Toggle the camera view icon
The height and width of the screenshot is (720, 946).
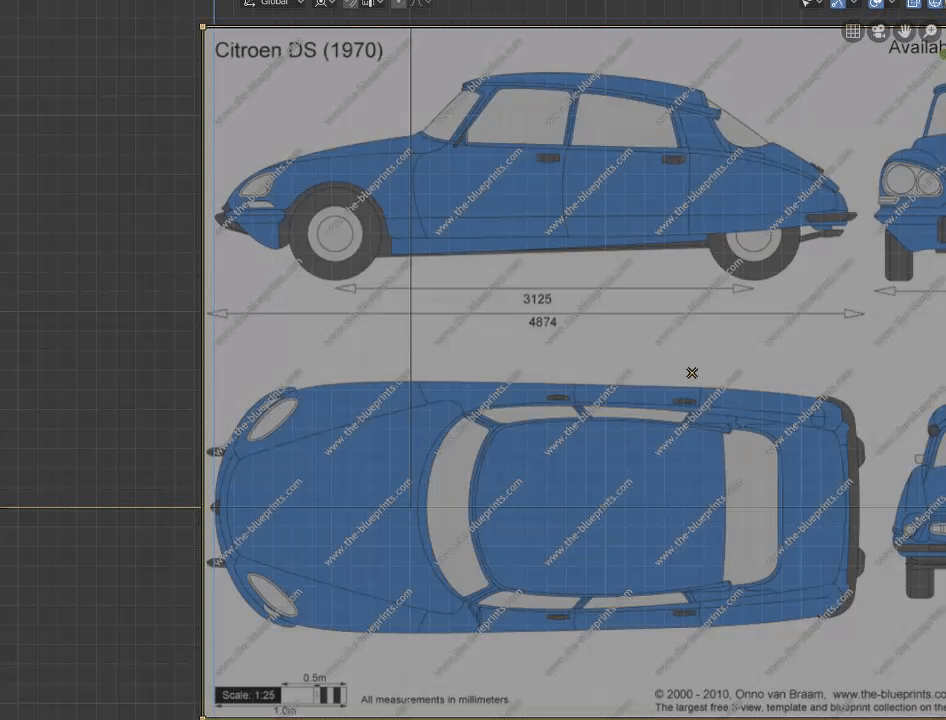coord(878,31)
